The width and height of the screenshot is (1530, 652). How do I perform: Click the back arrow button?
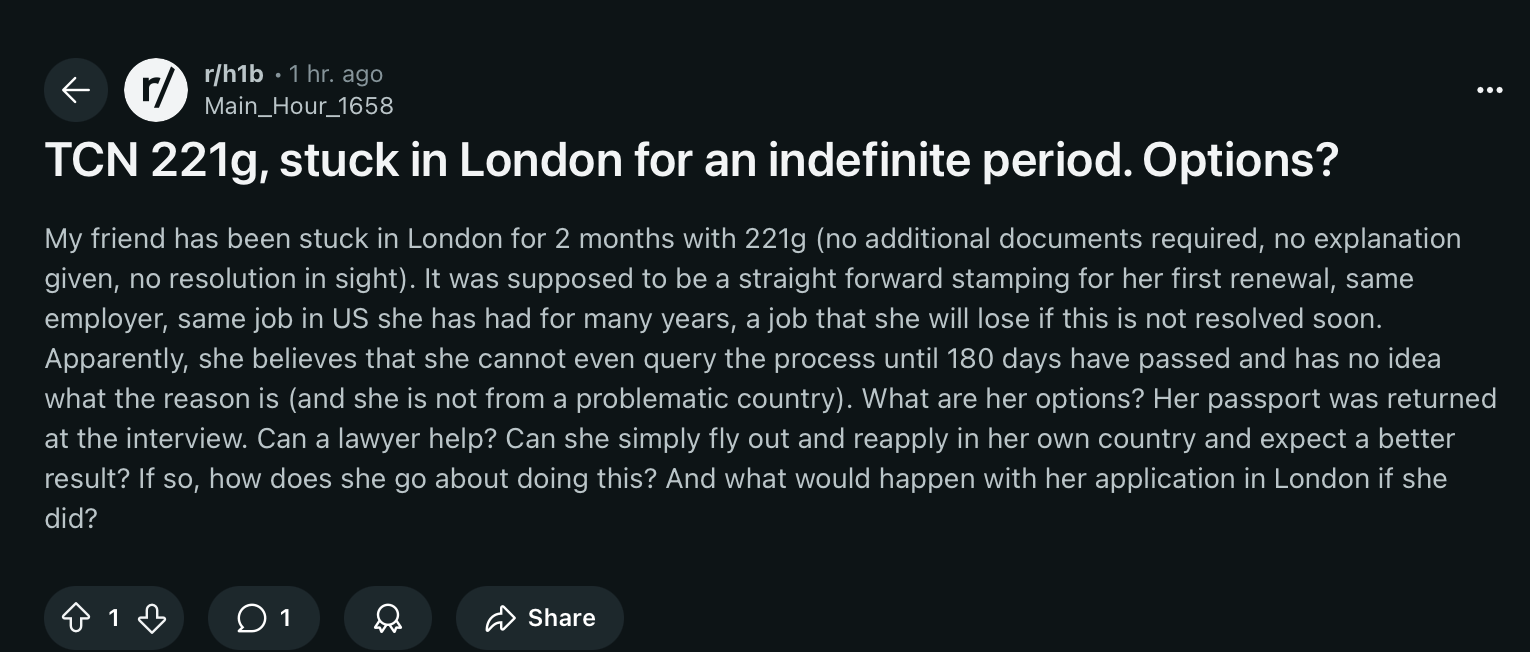(76, 90)
